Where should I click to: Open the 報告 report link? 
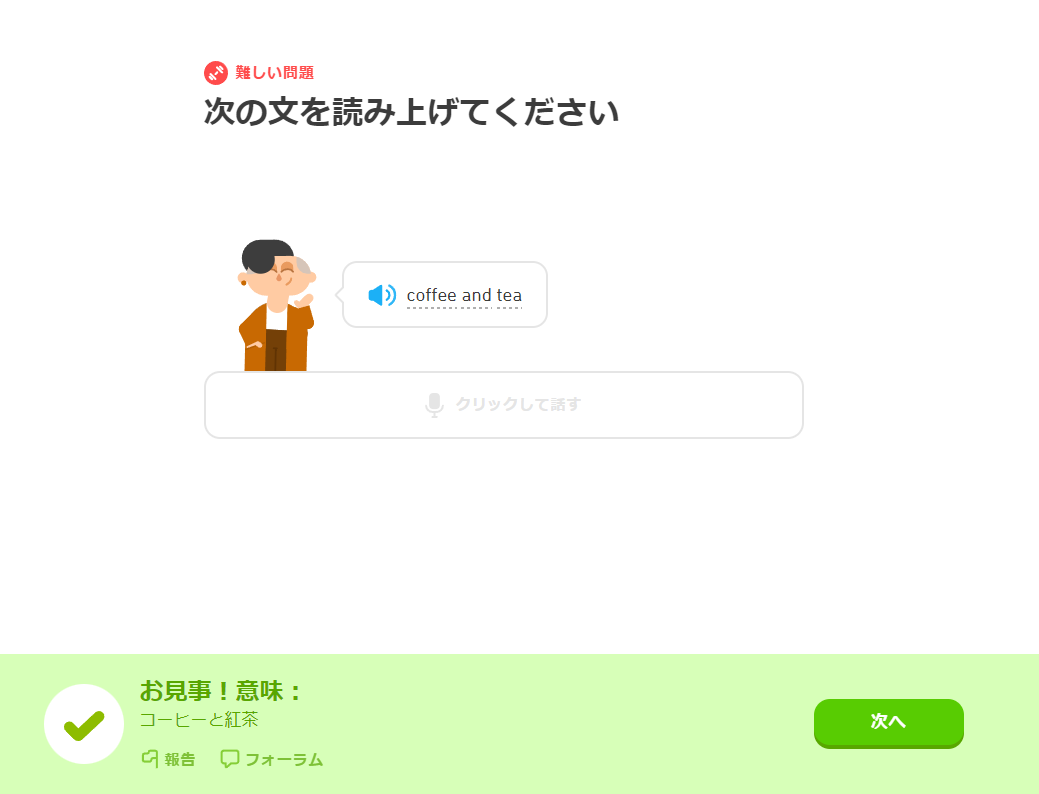click(169, 759)
